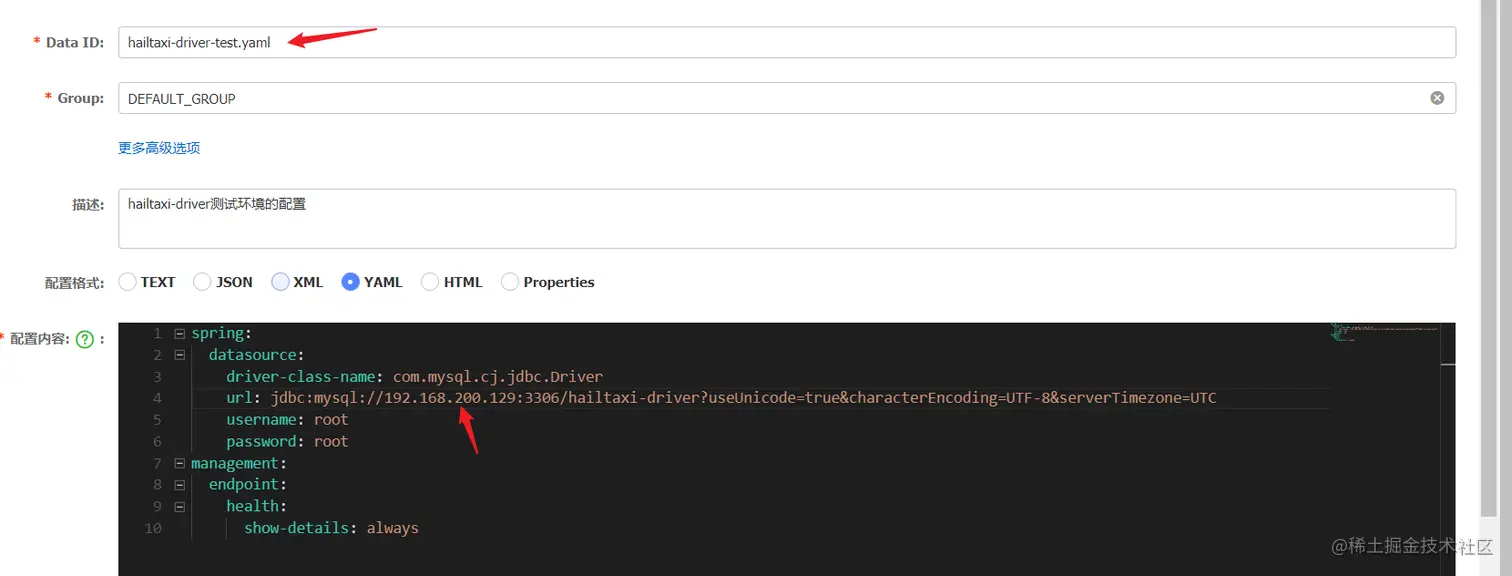The width and height of the screenshot is (1512, 576).
Task: Open the Group combo box DEFAULT_GROUP
Action: pyautogui.click(x=787, y=98)
